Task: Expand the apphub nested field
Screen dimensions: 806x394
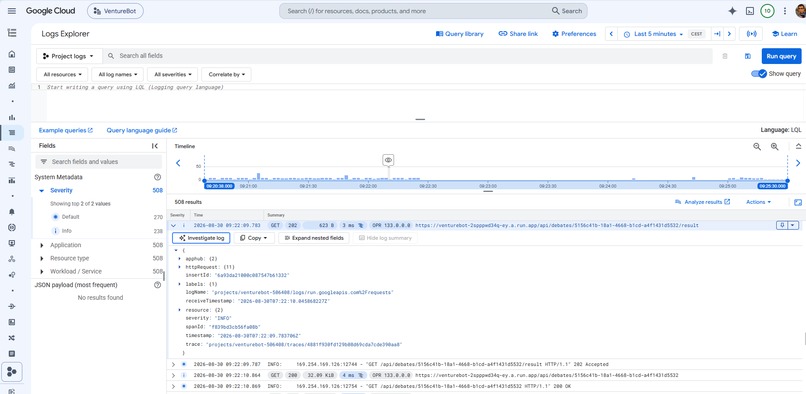Action: point(179,258)
